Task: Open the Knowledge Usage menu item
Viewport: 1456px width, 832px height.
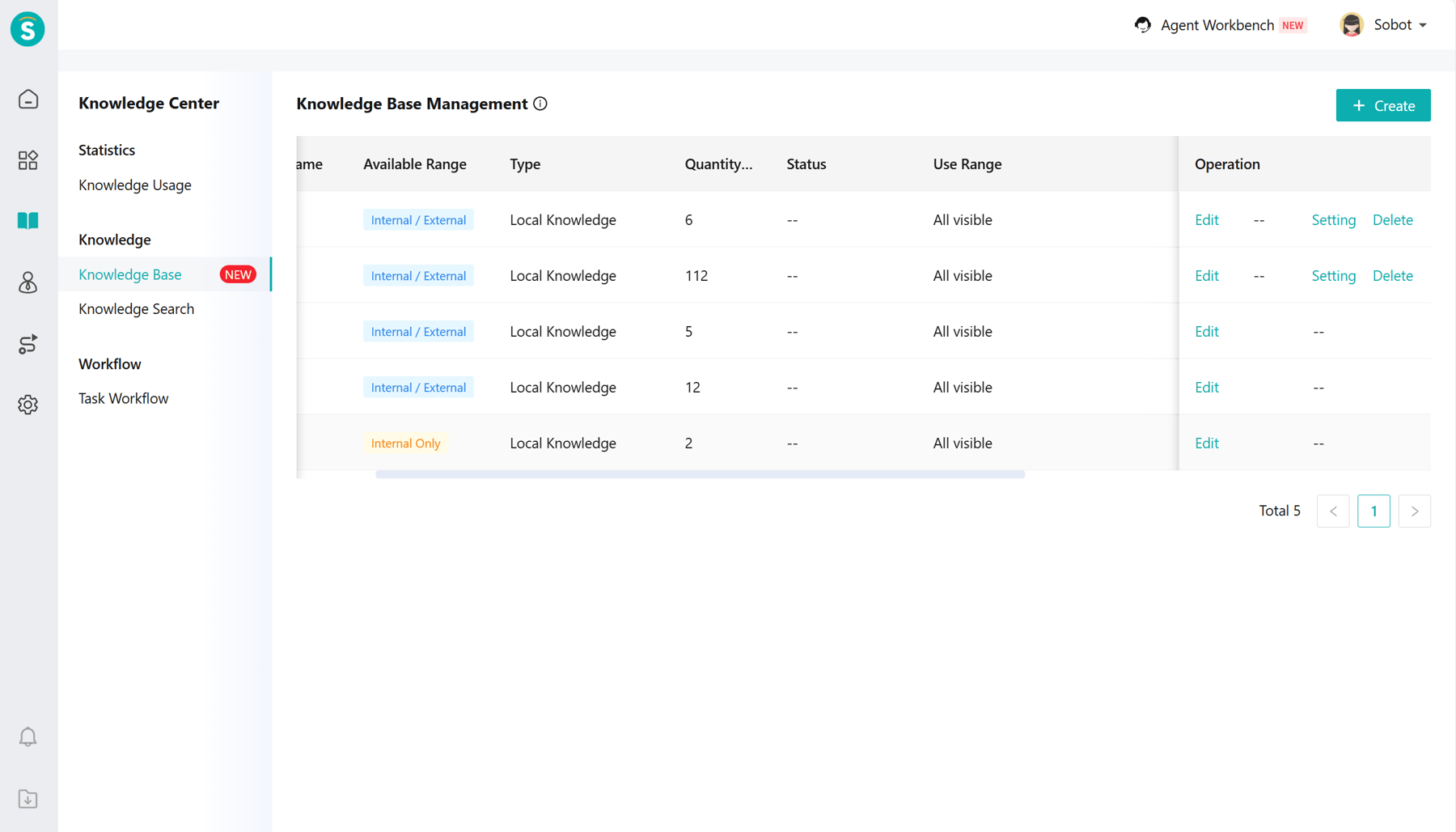Action: 135,185
